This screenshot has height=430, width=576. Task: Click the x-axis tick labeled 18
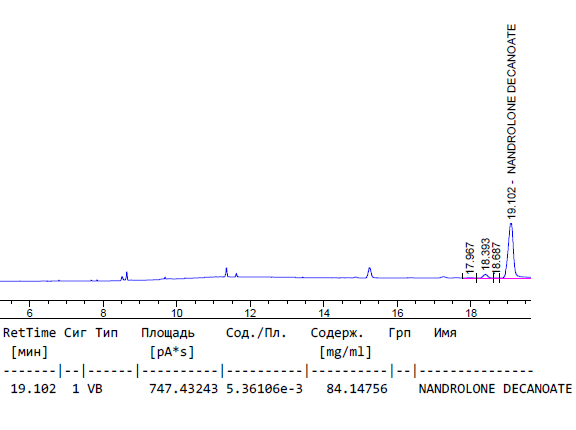click(471, 313)
